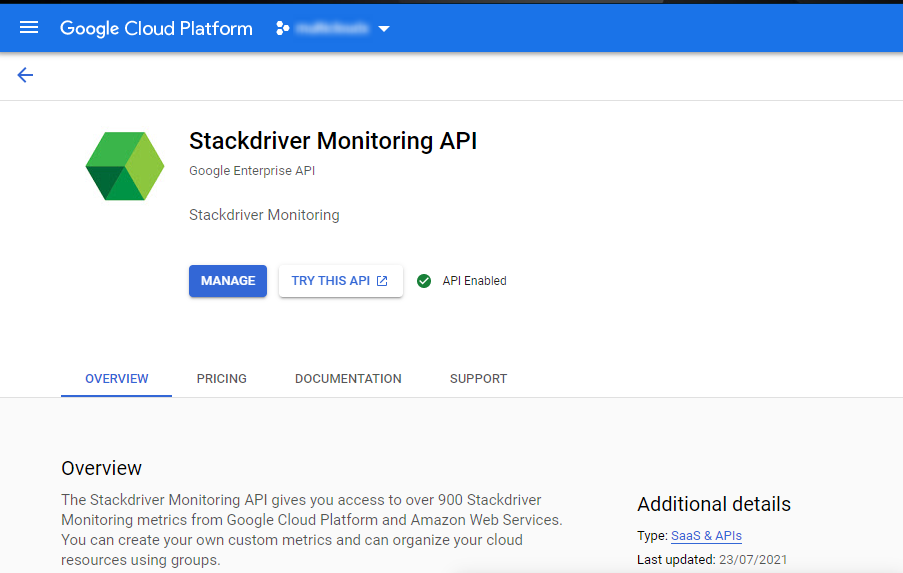Viewport: 903px width, 573px height.
Task: Expand the project dropdown arrow
Action: coord(384,29)
